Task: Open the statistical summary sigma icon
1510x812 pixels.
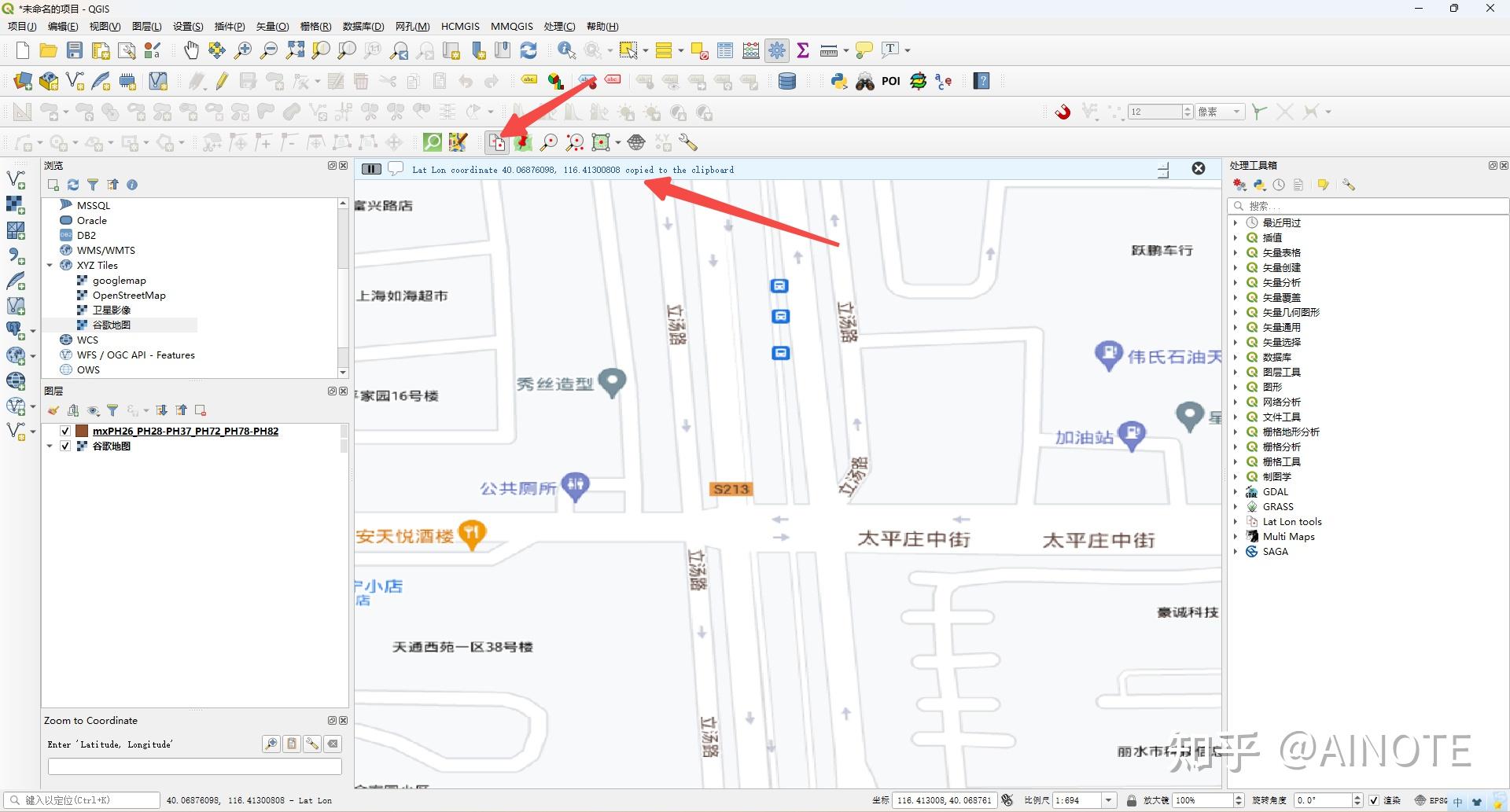Action: [x=803, y=50]
